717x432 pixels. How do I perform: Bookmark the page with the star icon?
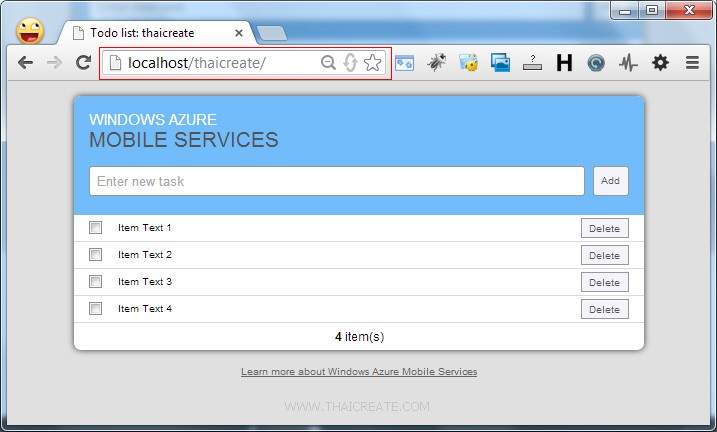pyautogui.click(x=372, y=63)
